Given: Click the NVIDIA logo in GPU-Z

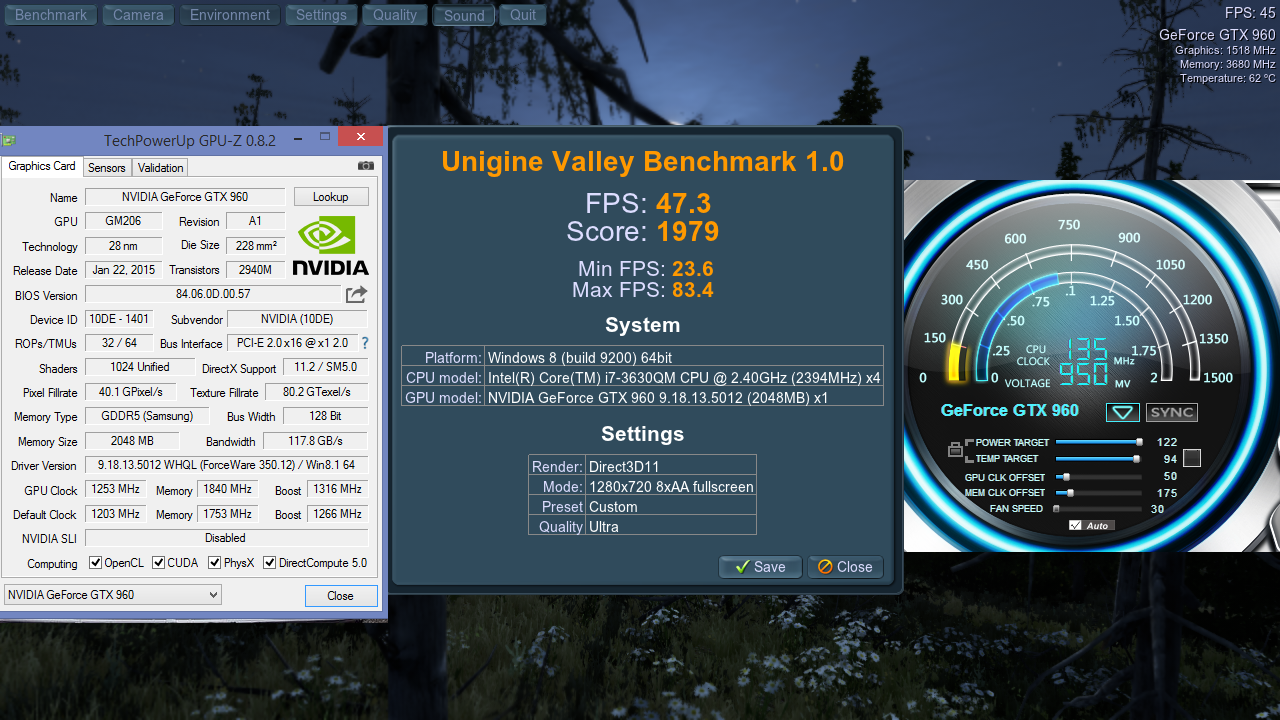Looking at the screenshot, I should click(x=331, y=247).
